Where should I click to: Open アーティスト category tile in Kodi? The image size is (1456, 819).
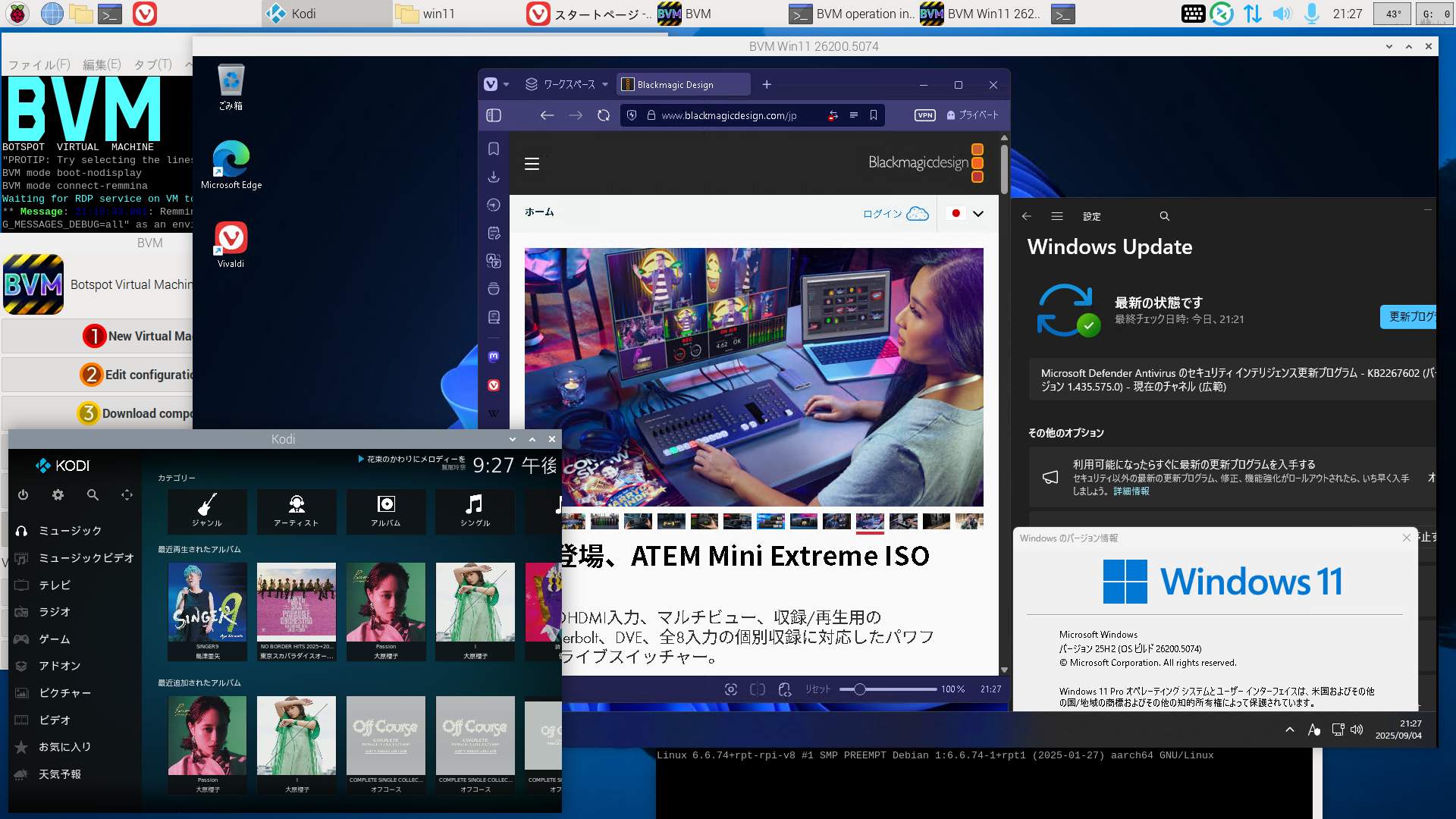tap(297, 511)
